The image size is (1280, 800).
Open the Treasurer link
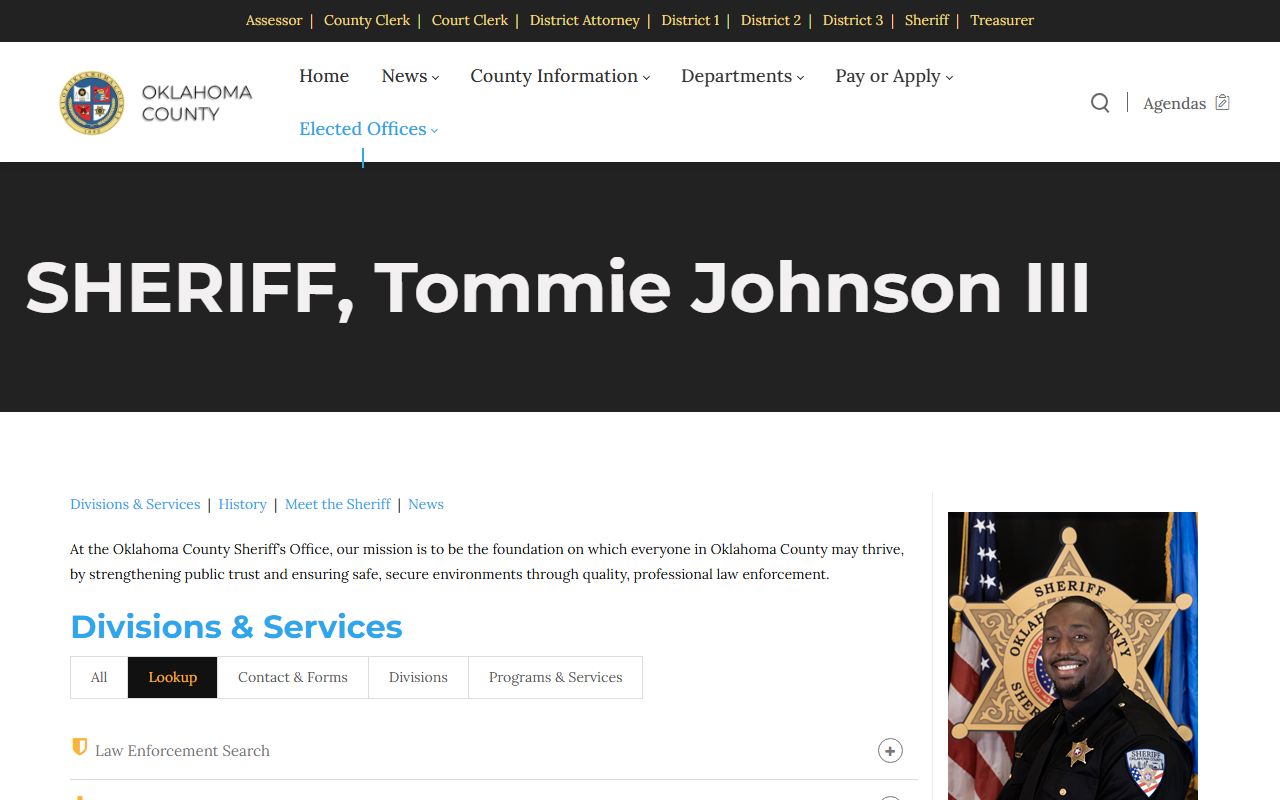[x=1002, y=20]
